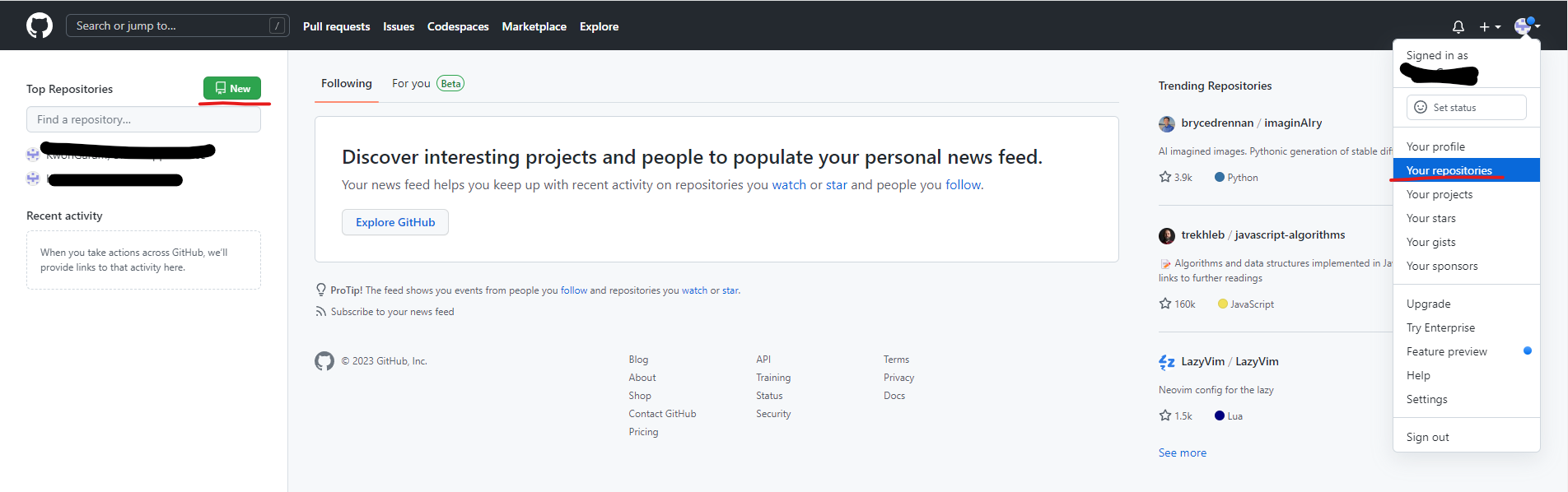Open the Privacy footer link
The width and height of the screenshot is (1568, 492).
[x=898, y=378]
